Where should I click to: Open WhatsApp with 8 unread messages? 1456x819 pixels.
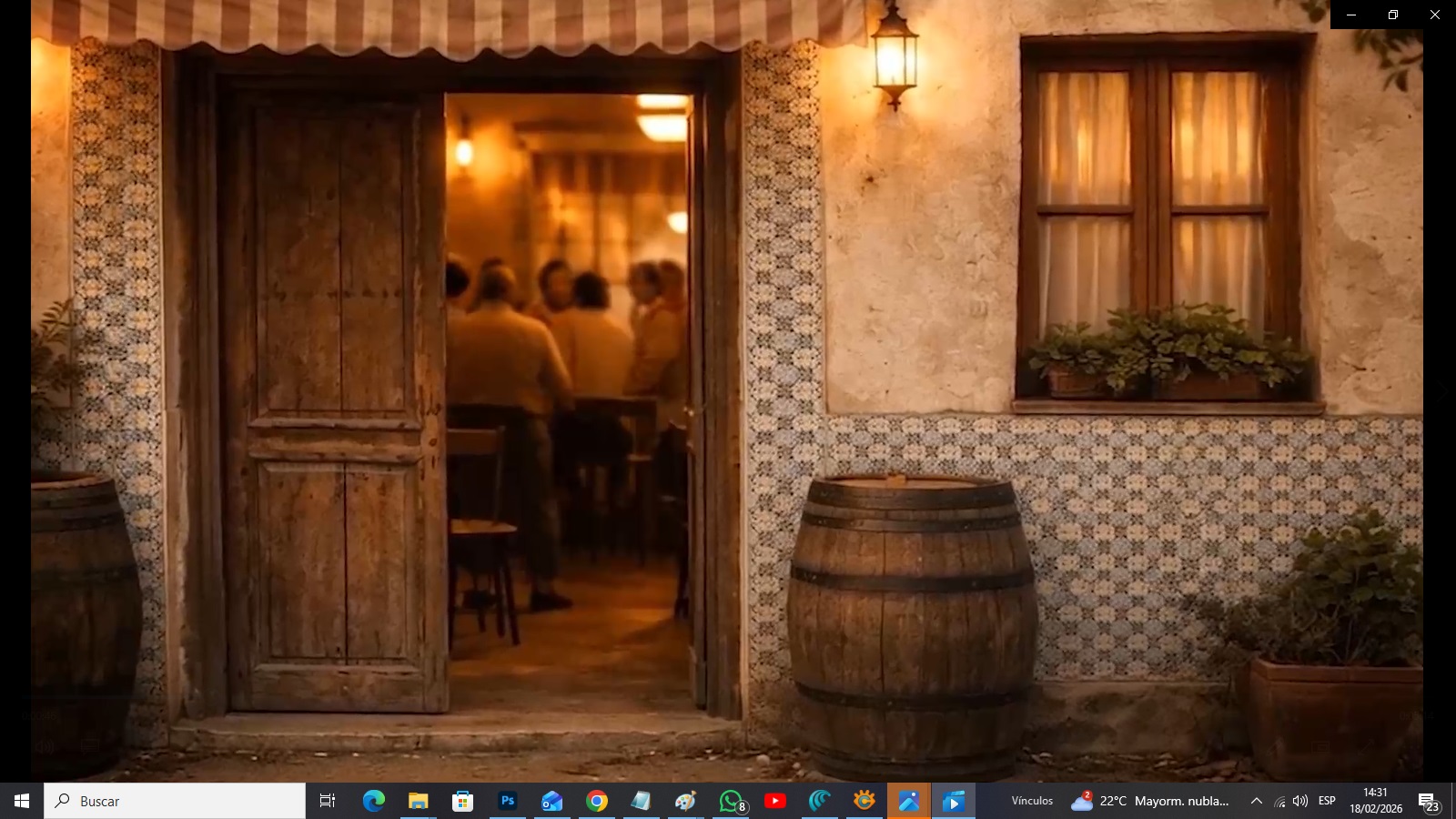(x=732, y=801)
